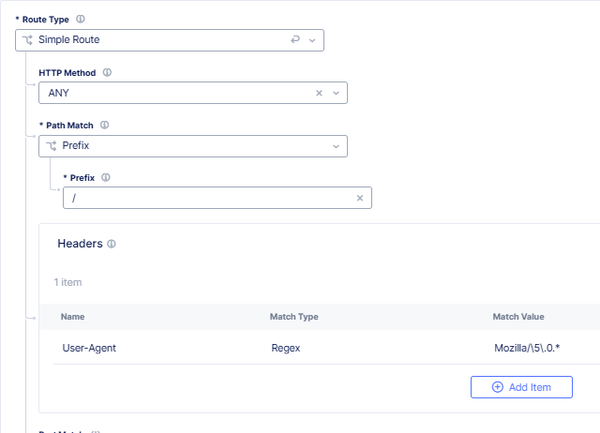Expand the Route Type dropdown chevron
The image size is (600, 433).
(313, 40)
